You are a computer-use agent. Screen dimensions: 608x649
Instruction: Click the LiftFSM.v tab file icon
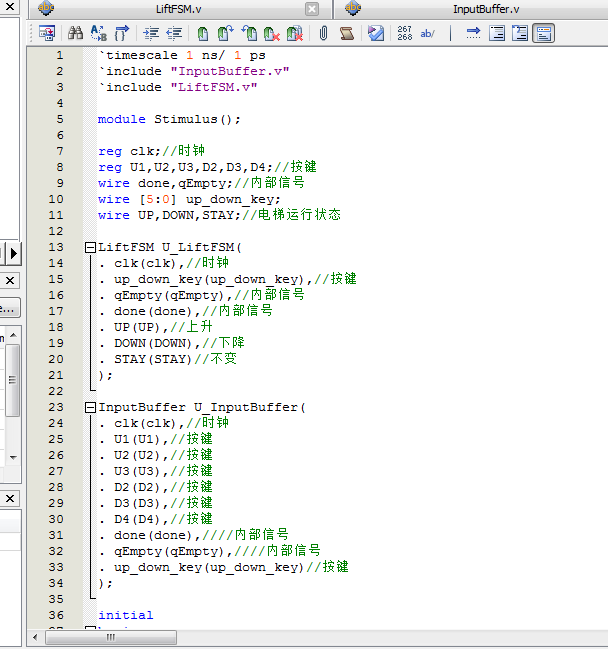pos(46,8)
